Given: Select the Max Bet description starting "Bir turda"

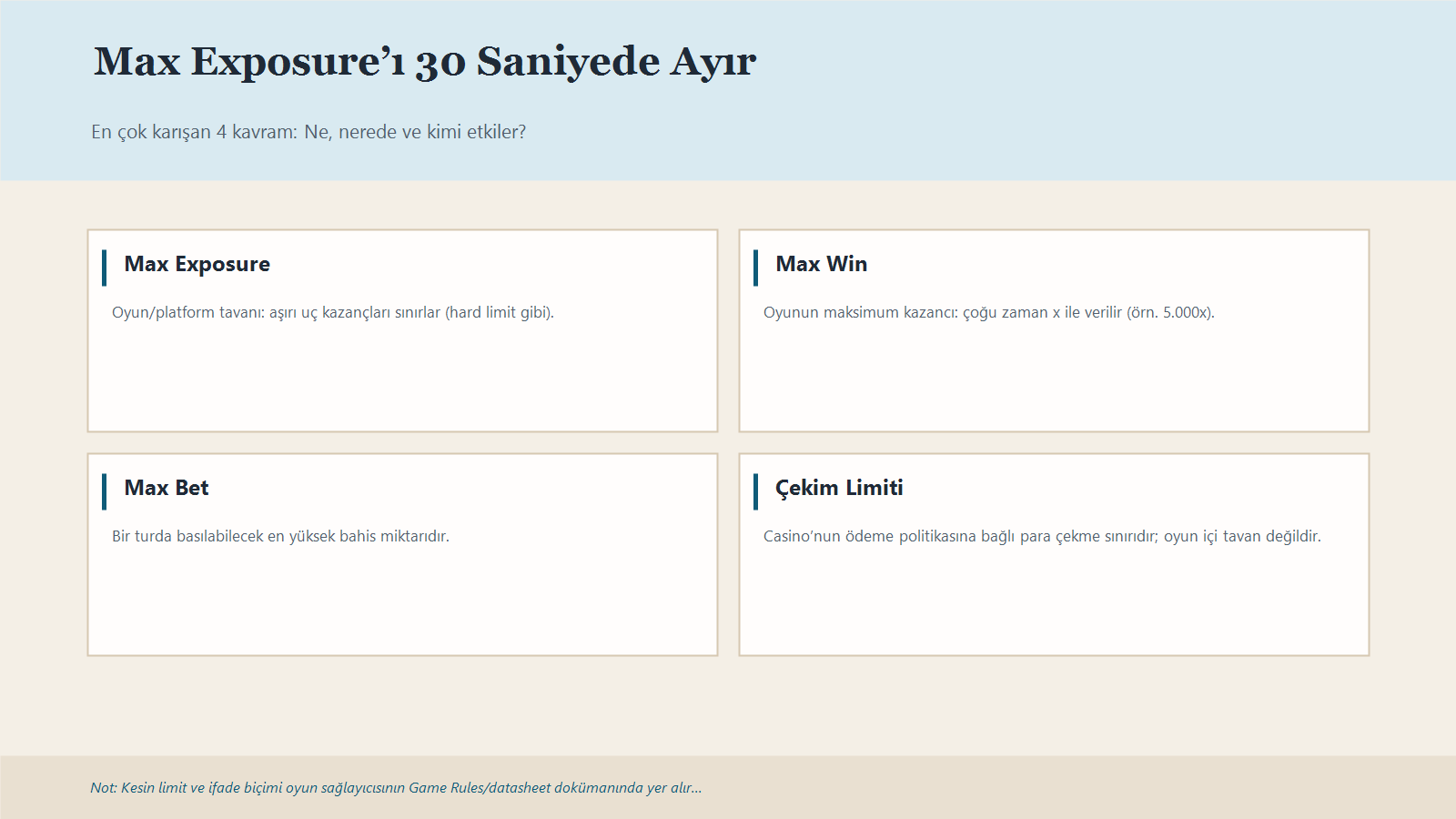Looking at the screenshot, I should [x=280, y=537].
